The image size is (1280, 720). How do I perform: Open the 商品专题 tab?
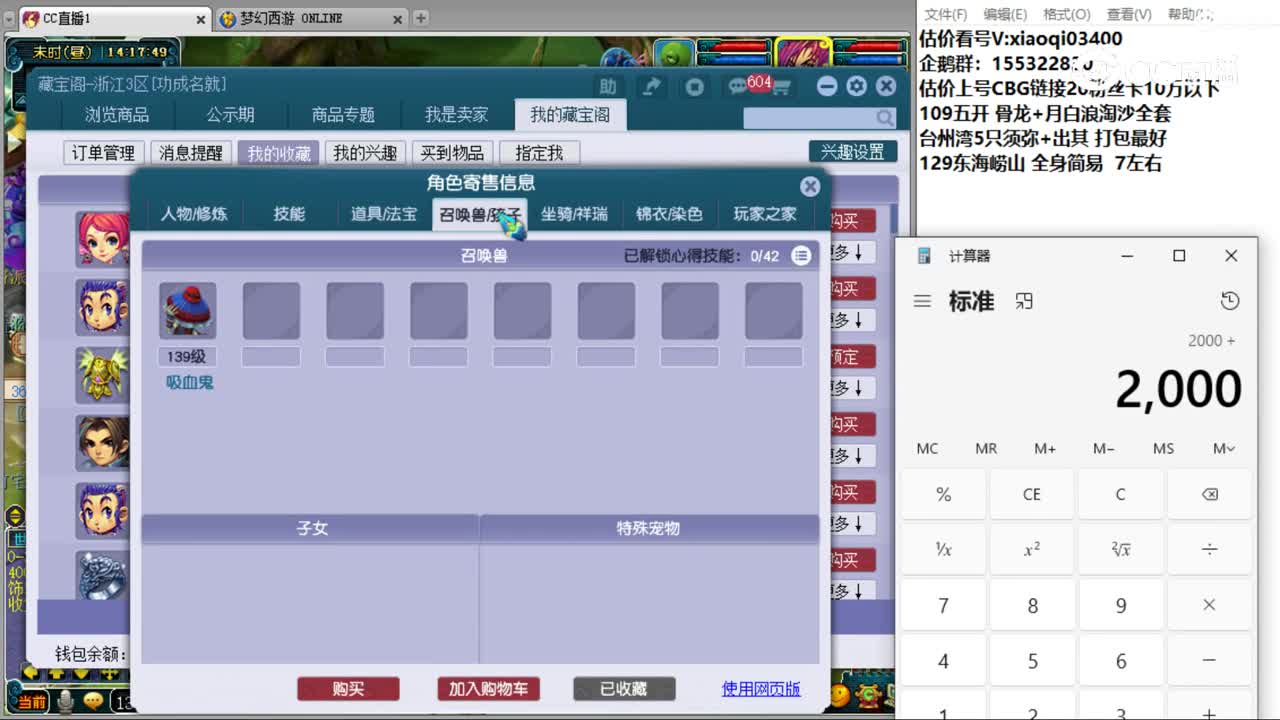[x=343, y=115]
